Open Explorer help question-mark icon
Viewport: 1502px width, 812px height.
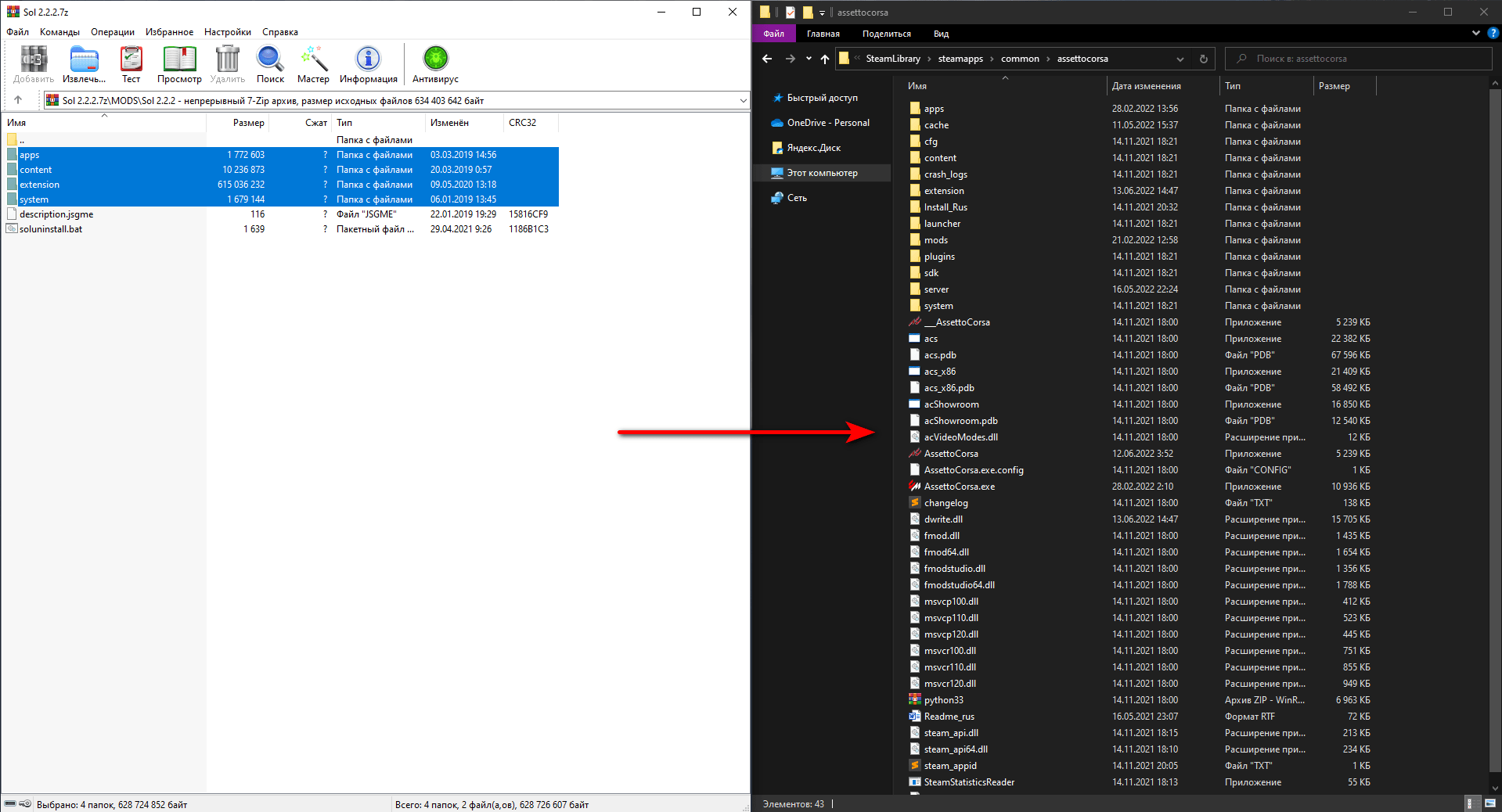(x=1492, y=33)
